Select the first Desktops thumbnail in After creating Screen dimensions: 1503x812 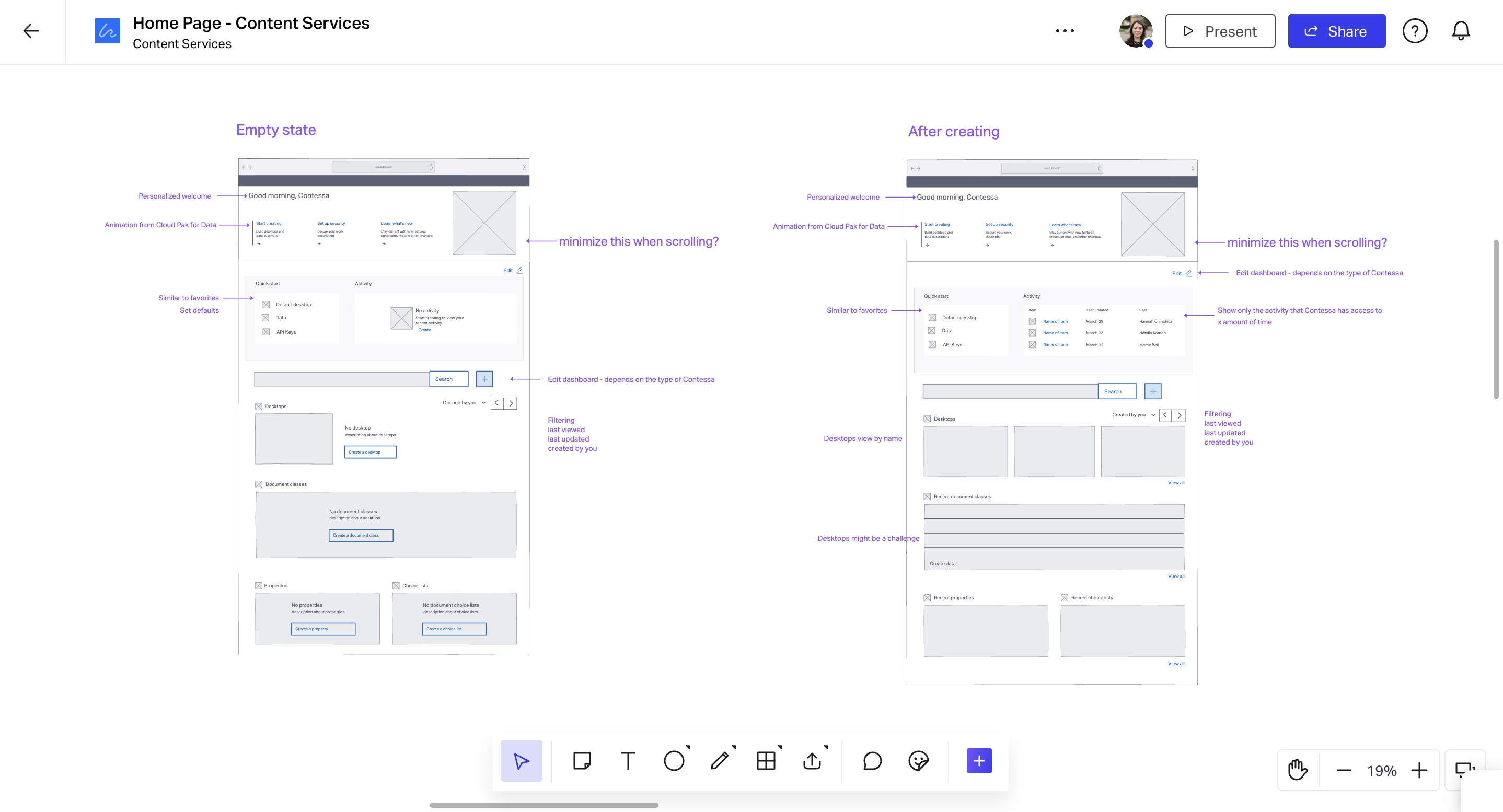click(966, 451)
